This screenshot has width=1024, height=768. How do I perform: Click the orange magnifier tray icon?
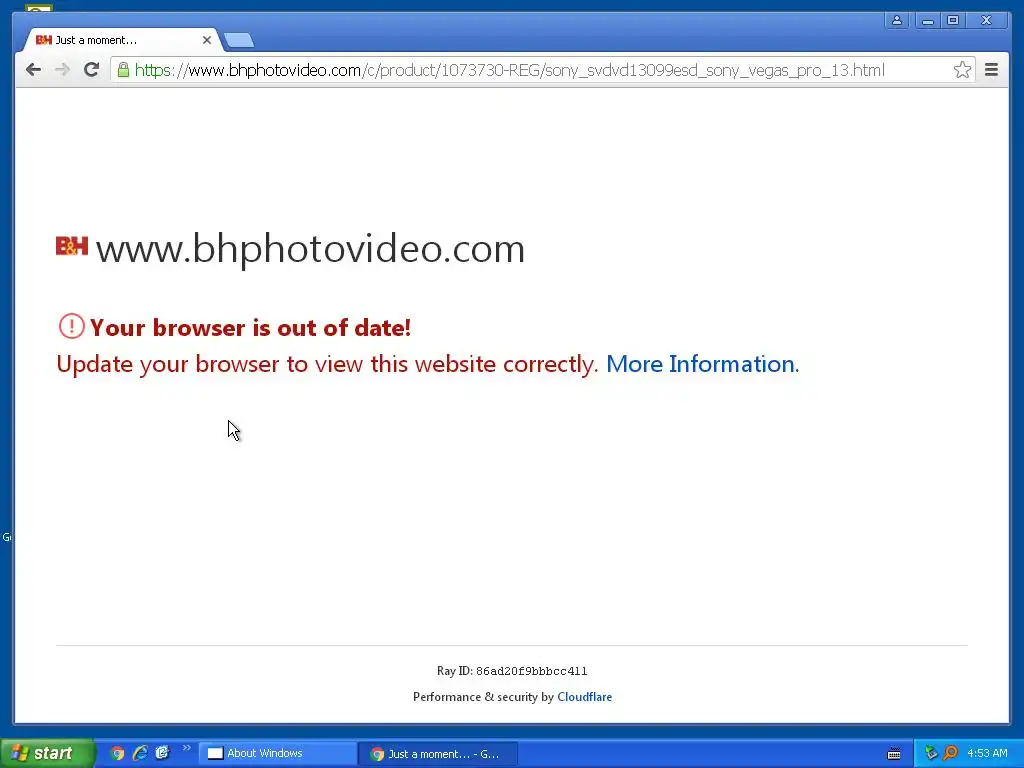click(x=951, y=753)
